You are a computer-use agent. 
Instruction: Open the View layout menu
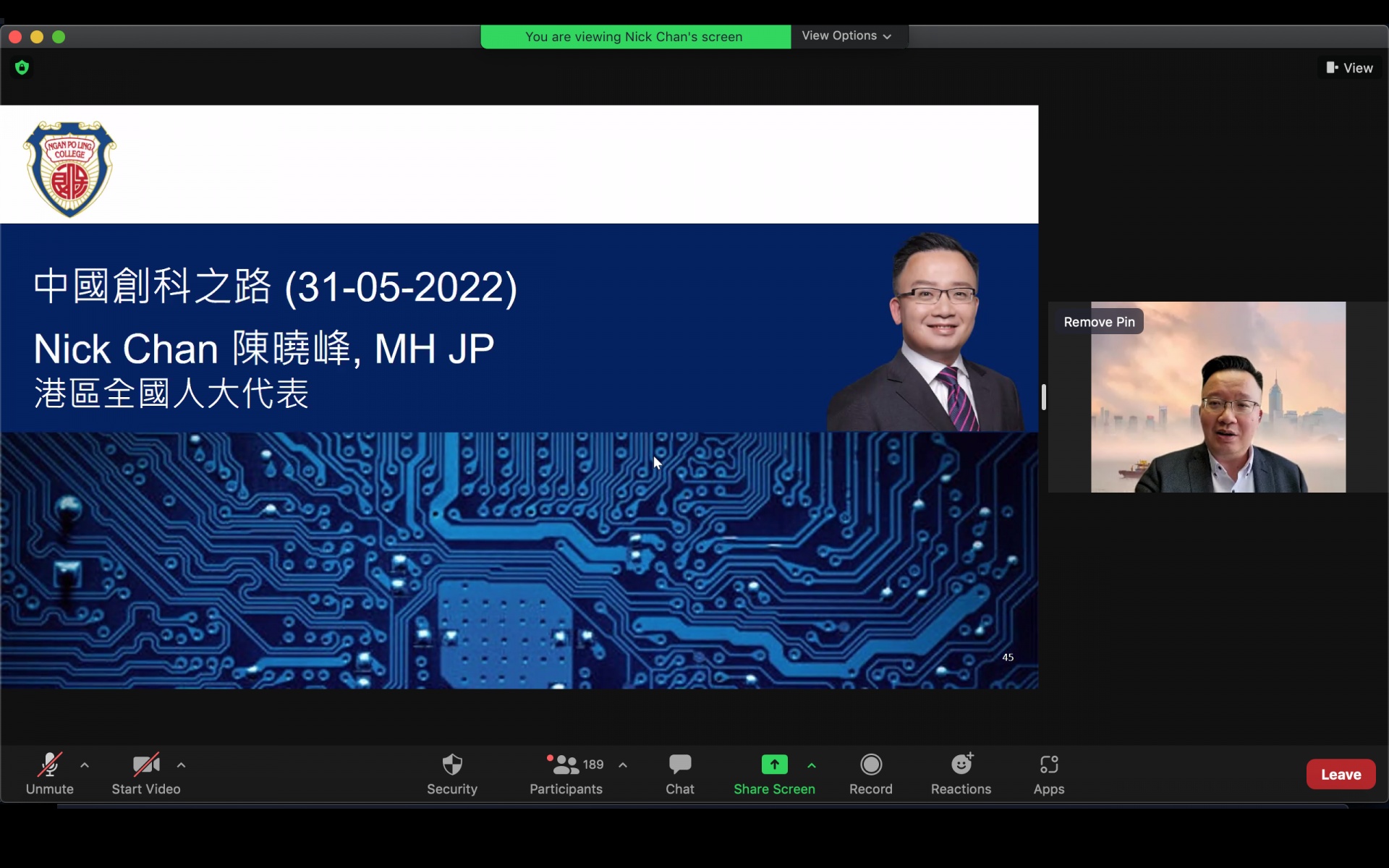pyautogui.click(x=1349, y=68)
